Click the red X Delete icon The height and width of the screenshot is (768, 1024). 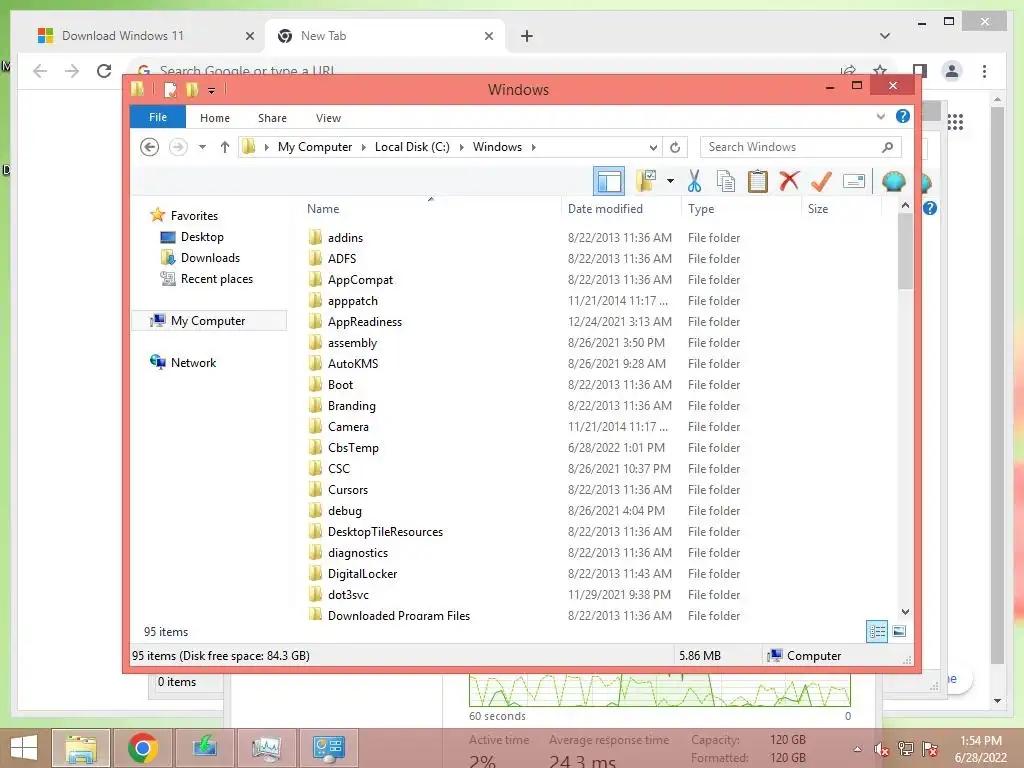(789, 180)
